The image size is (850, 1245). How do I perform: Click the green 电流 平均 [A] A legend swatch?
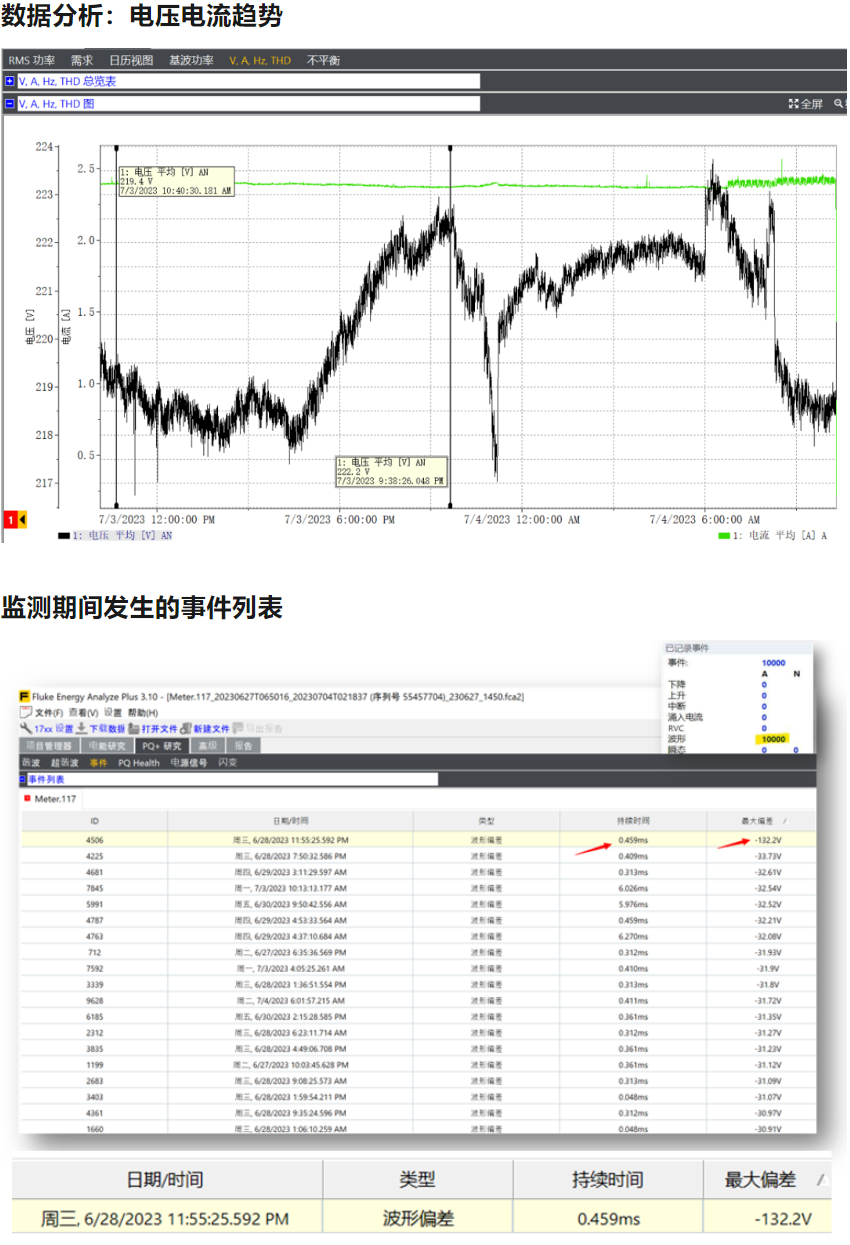coord(725,536)
